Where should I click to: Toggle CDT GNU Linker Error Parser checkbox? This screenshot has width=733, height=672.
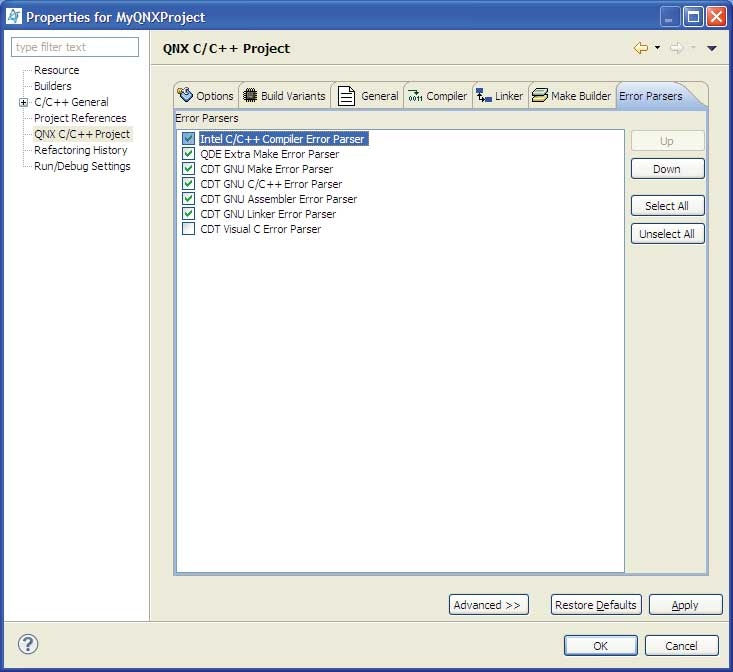tap(188, 214)
